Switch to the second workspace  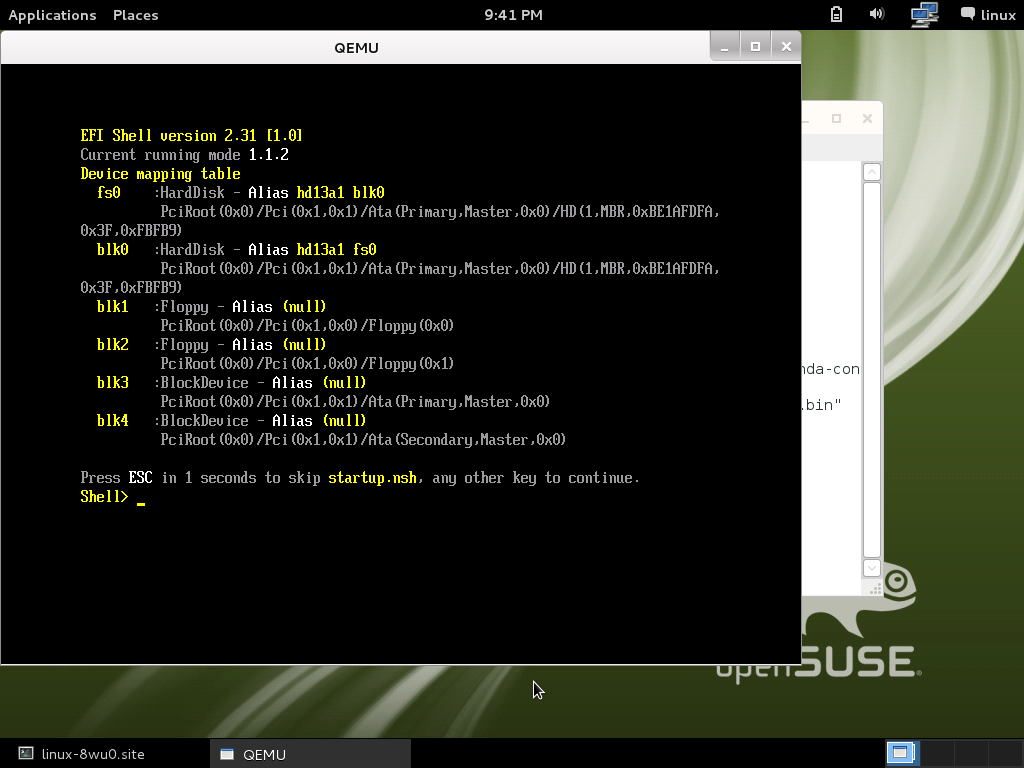click(x=937, y=753)
